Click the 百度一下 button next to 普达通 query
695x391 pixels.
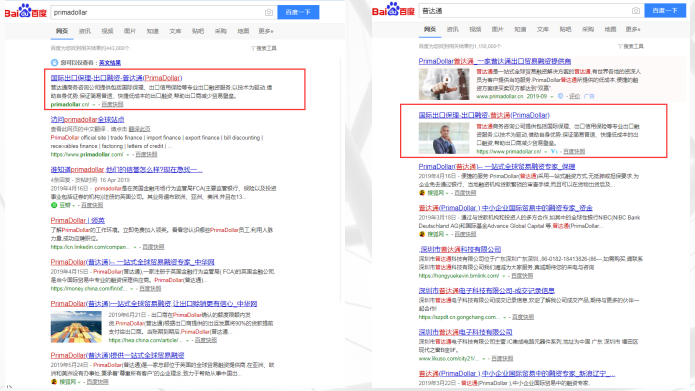(665, 11)
